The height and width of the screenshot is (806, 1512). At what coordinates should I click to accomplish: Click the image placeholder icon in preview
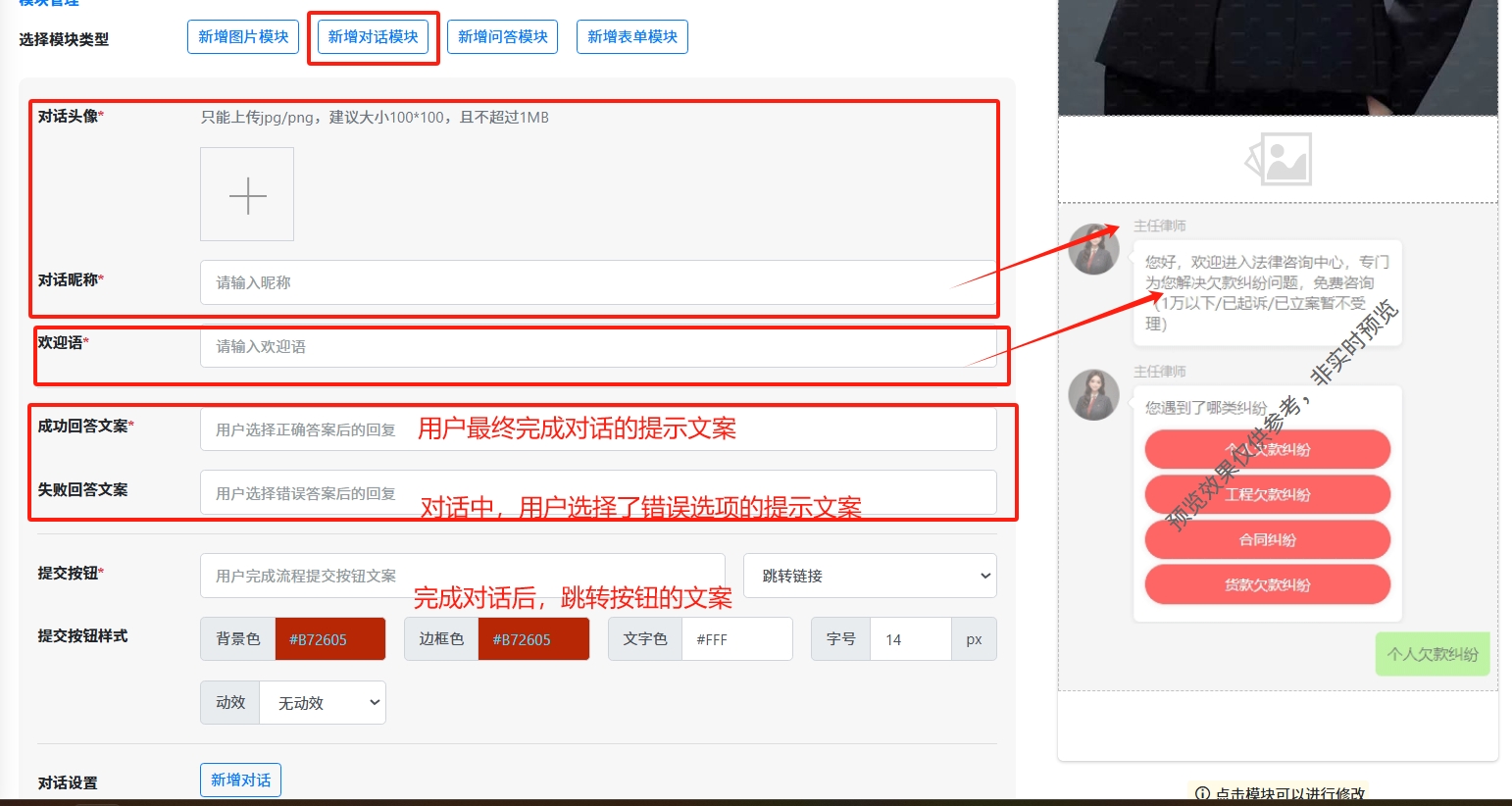point(1278,160)
